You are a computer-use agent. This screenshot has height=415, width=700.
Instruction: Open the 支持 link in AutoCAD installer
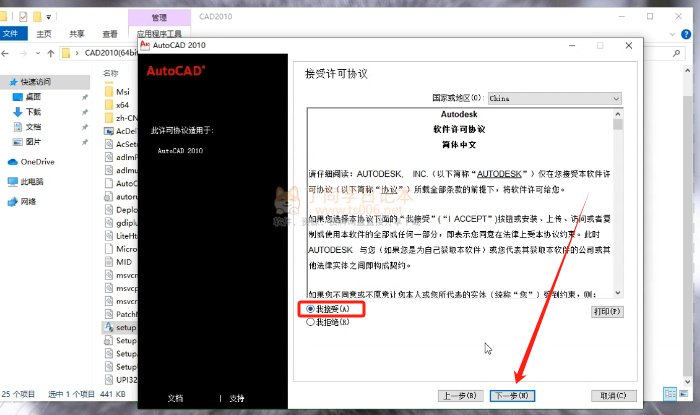click(x=237, y=398)
